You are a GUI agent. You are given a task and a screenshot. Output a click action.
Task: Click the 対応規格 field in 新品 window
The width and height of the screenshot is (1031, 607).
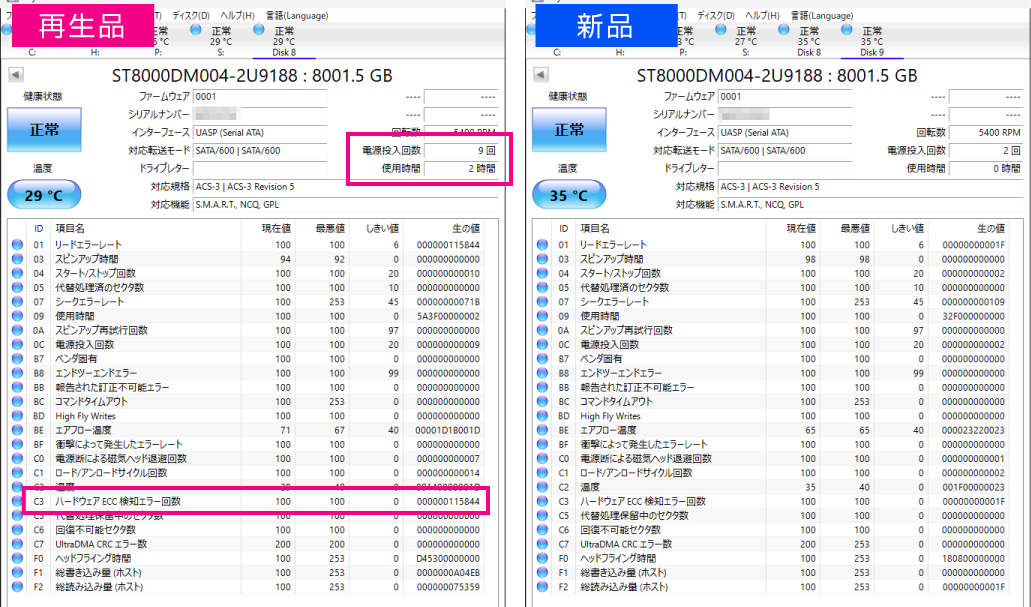coord(871,187)
